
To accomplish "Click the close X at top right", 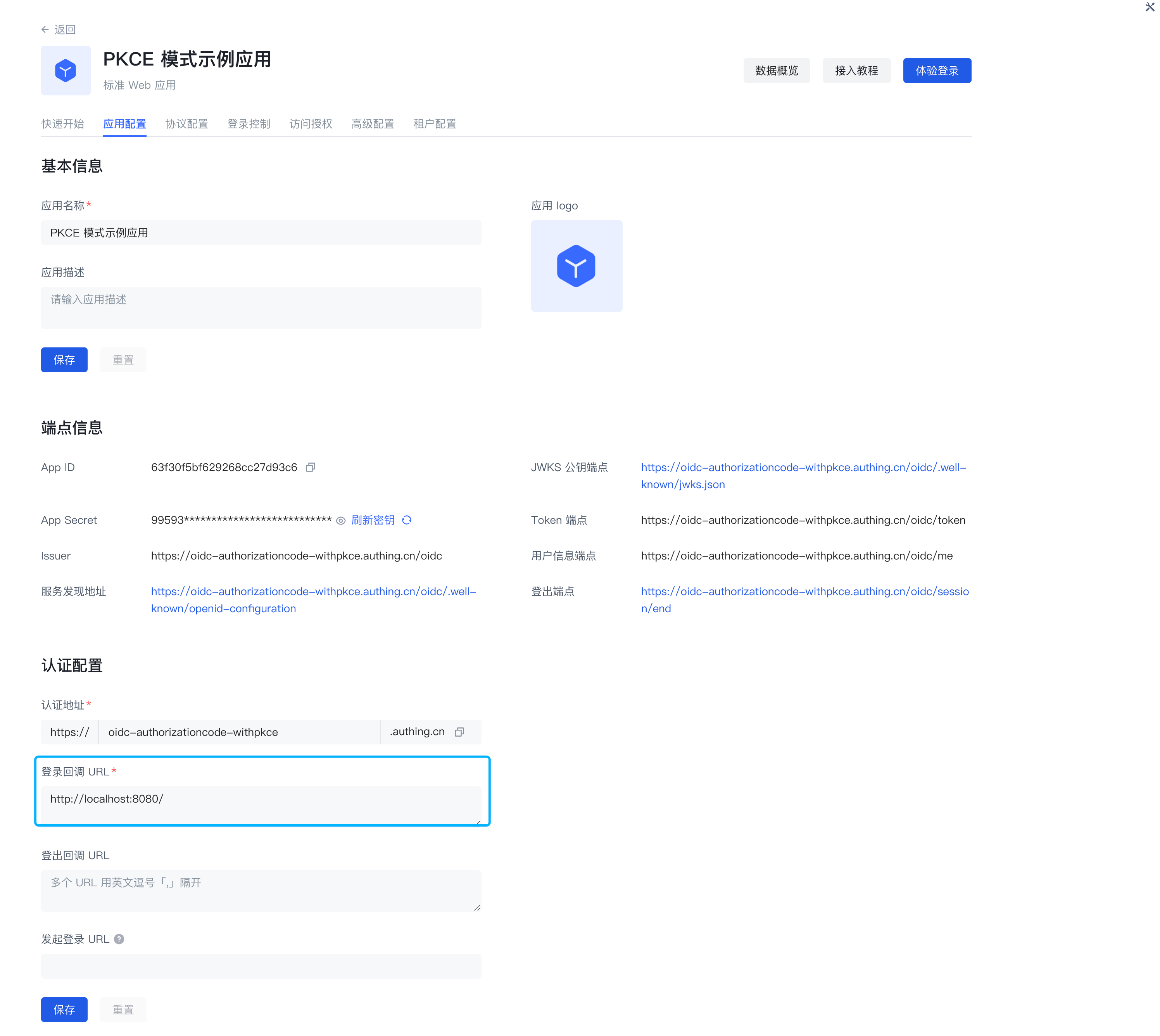I will 1150,7.
